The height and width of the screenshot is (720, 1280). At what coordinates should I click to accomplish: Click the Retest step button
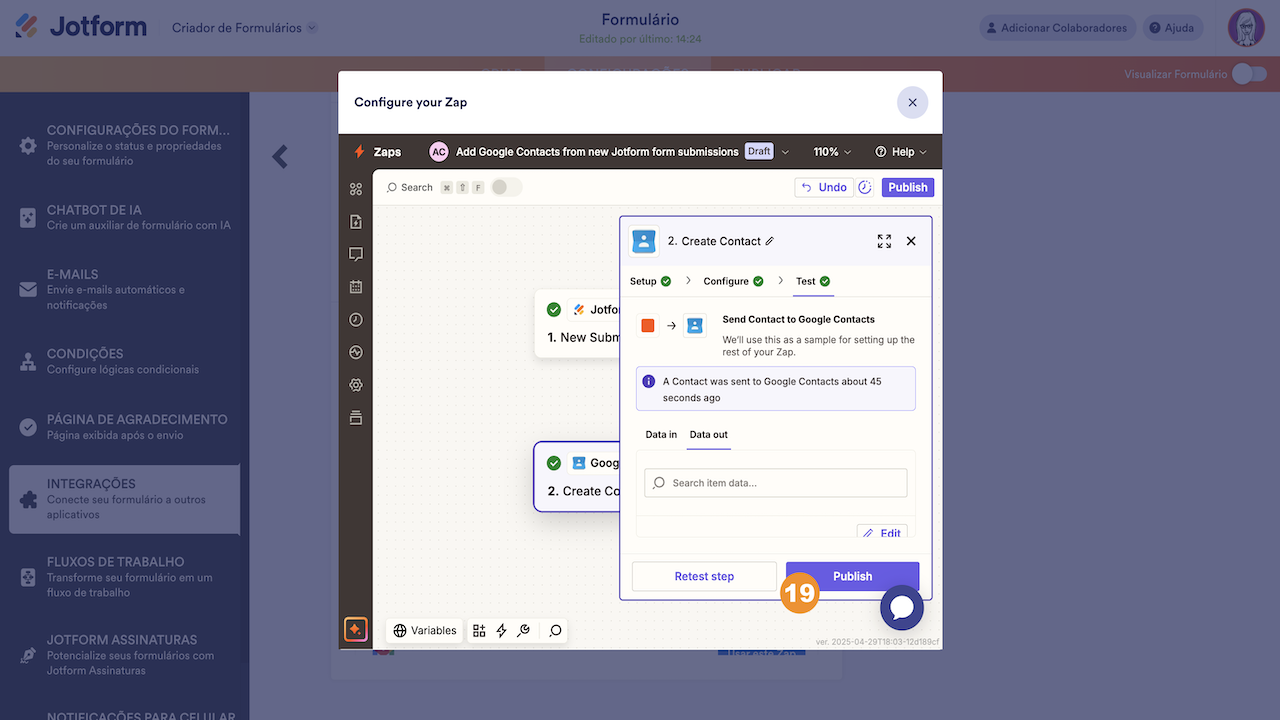704,576
